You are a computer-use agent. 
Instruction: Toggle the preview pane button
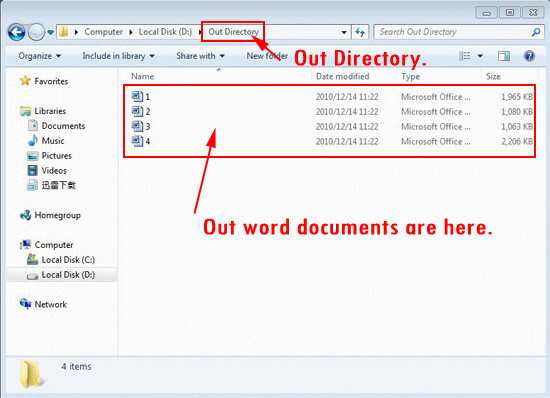504,56
